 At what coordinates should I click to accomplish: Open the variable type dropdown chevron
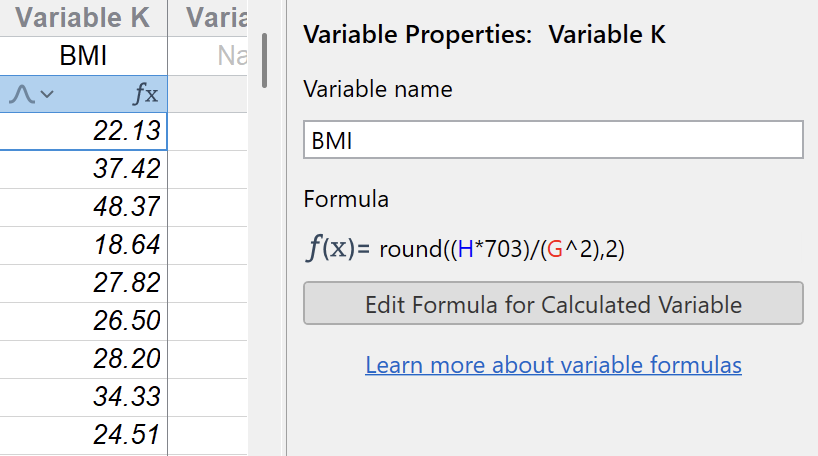(46, 94)
